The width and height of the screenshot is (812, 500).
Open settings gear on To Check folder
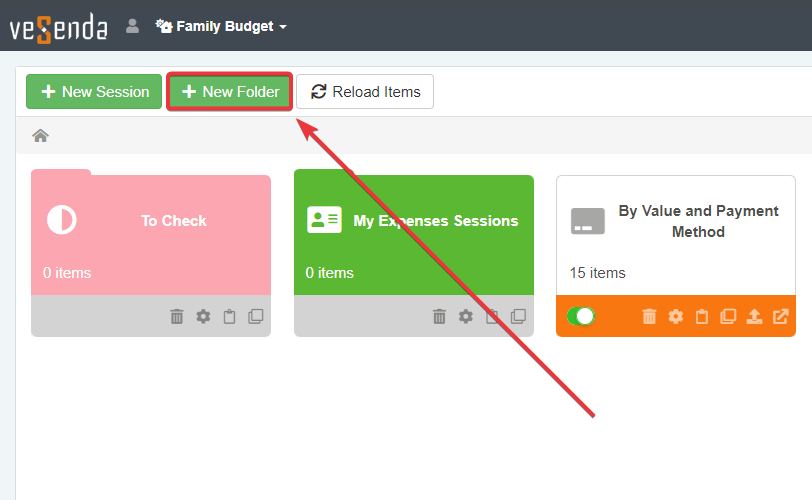[203, 316]
